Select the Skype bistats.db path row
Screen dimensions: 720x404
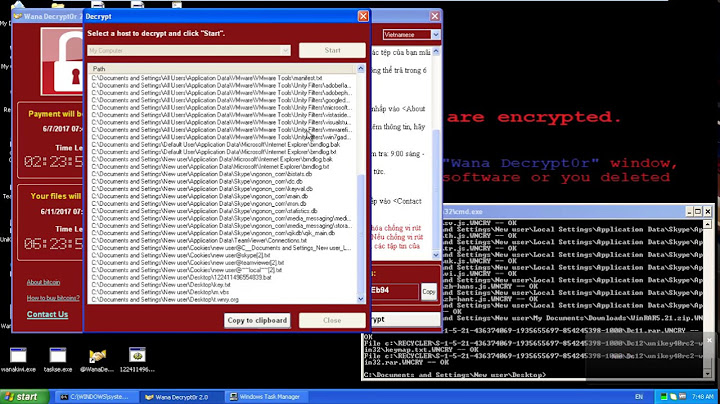pos(202,174)
